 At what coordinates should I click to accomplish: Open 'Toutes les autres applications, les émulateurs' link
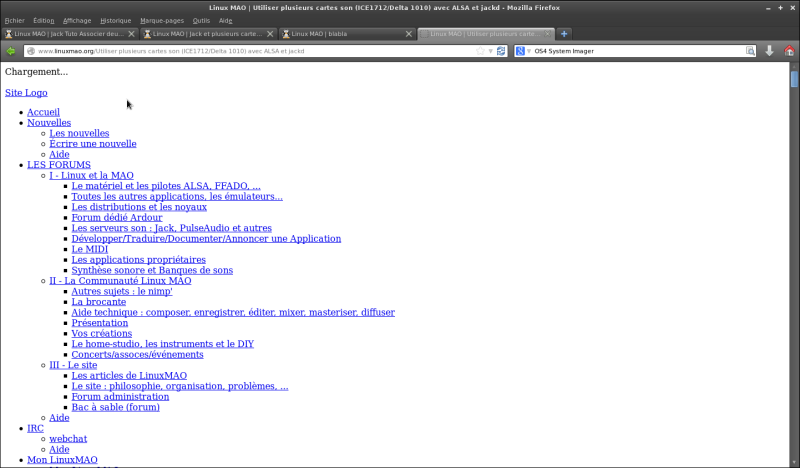point(177,196)
